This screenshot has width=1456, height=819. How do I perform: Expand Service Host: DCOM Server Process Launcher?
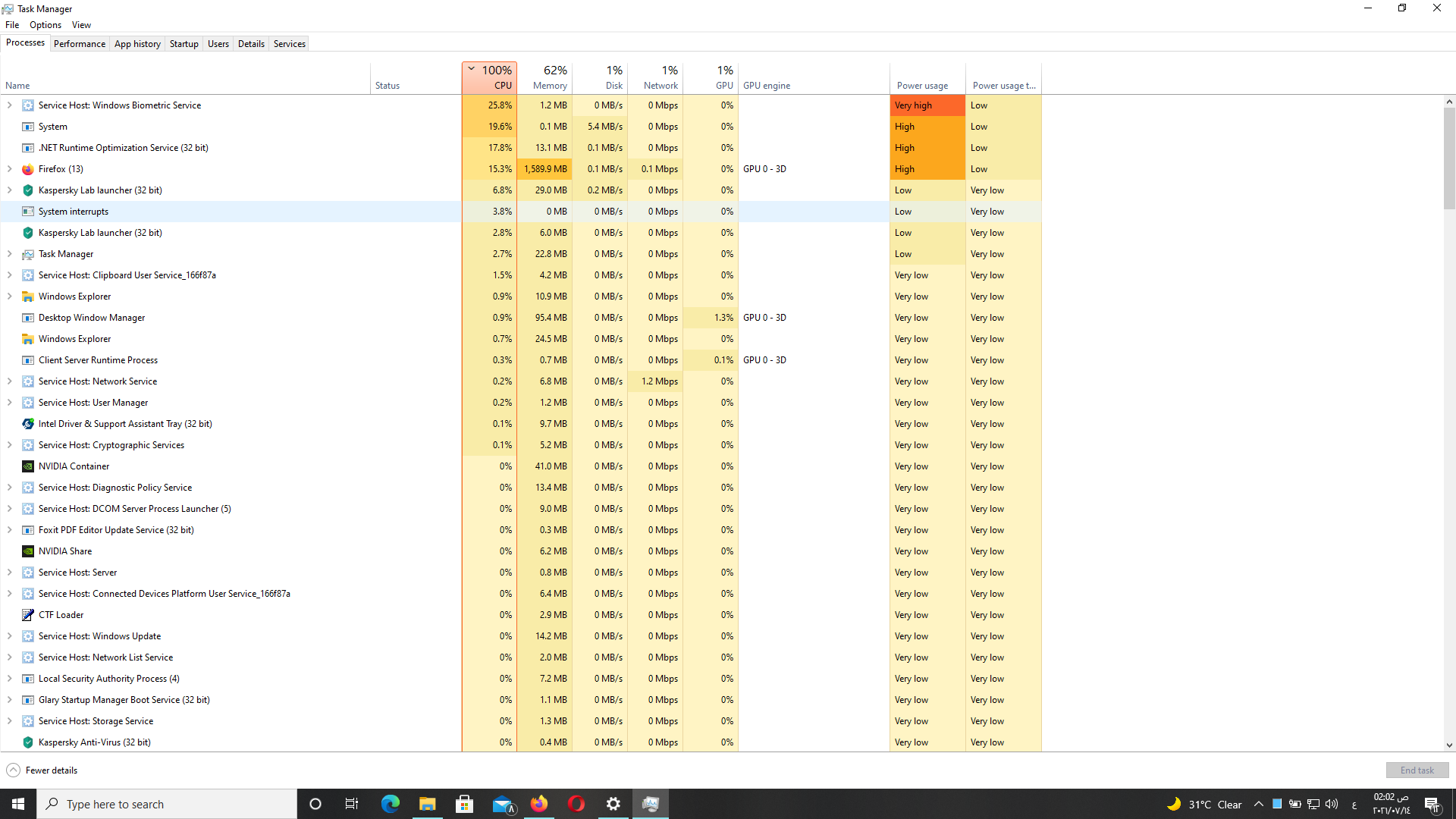point(10,509)
